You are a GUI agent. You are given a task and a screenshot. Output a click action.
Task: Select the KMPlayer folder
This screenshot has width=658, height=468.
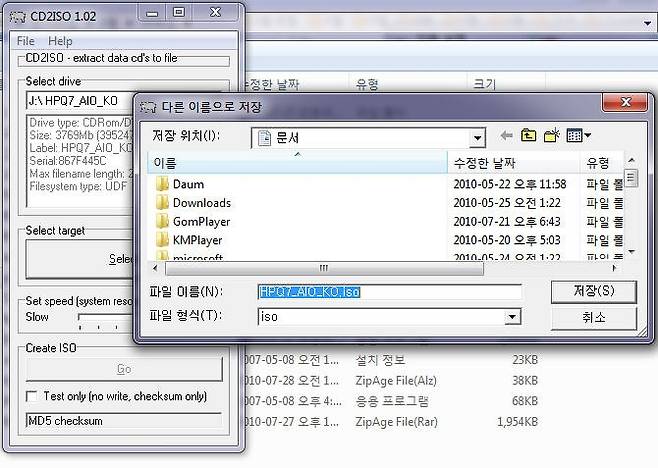[197, 240]
